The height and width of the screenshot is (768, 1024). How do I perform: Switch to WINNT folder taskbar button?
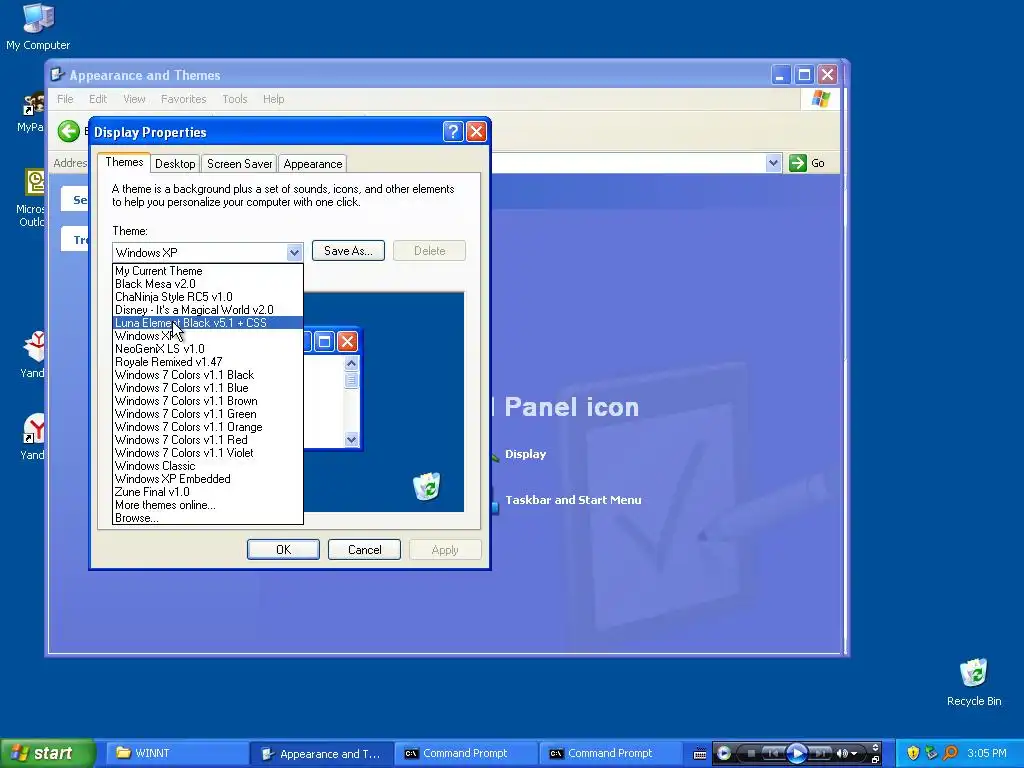point(176,754)
